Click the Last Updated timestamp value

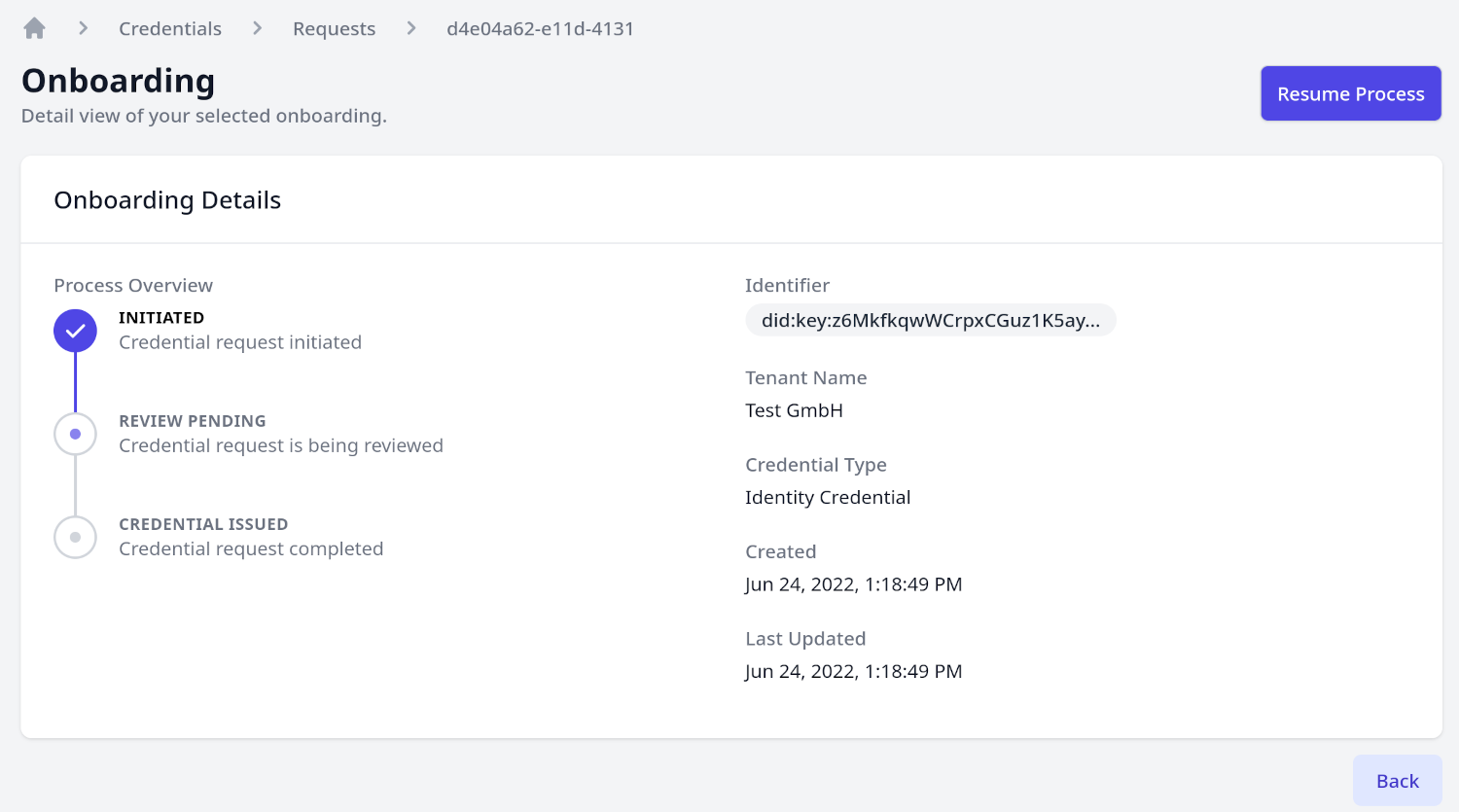coord(853,671)
